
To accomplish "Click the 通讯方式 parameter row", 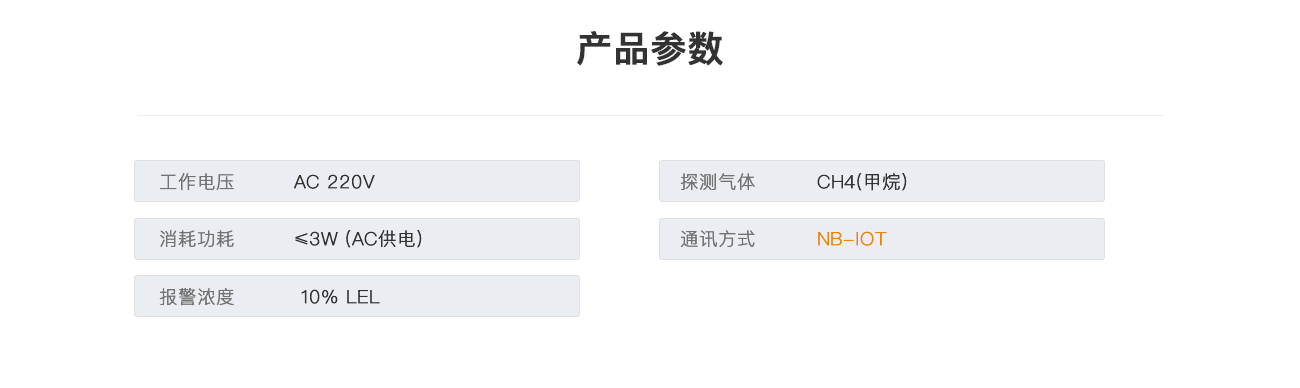I will click(882, 239).
